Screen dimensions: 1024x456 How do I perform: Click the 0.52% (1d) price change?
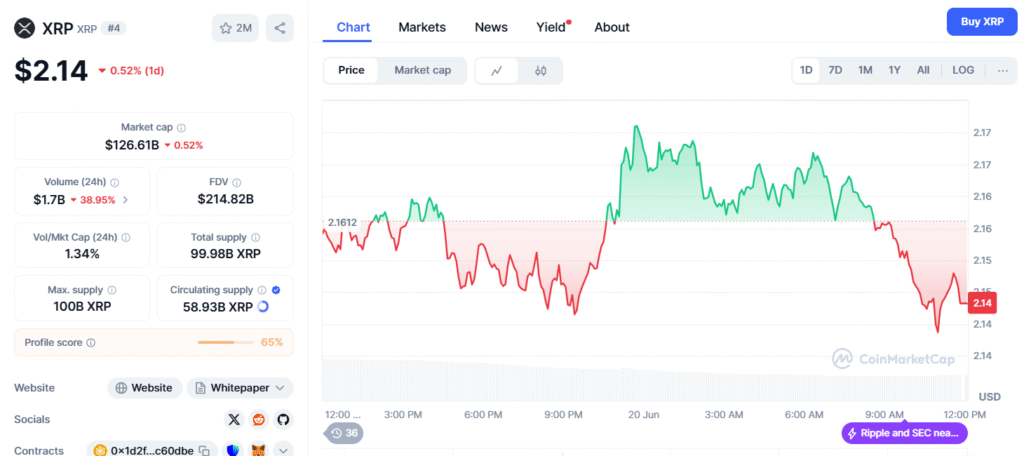tap(136, 71)
